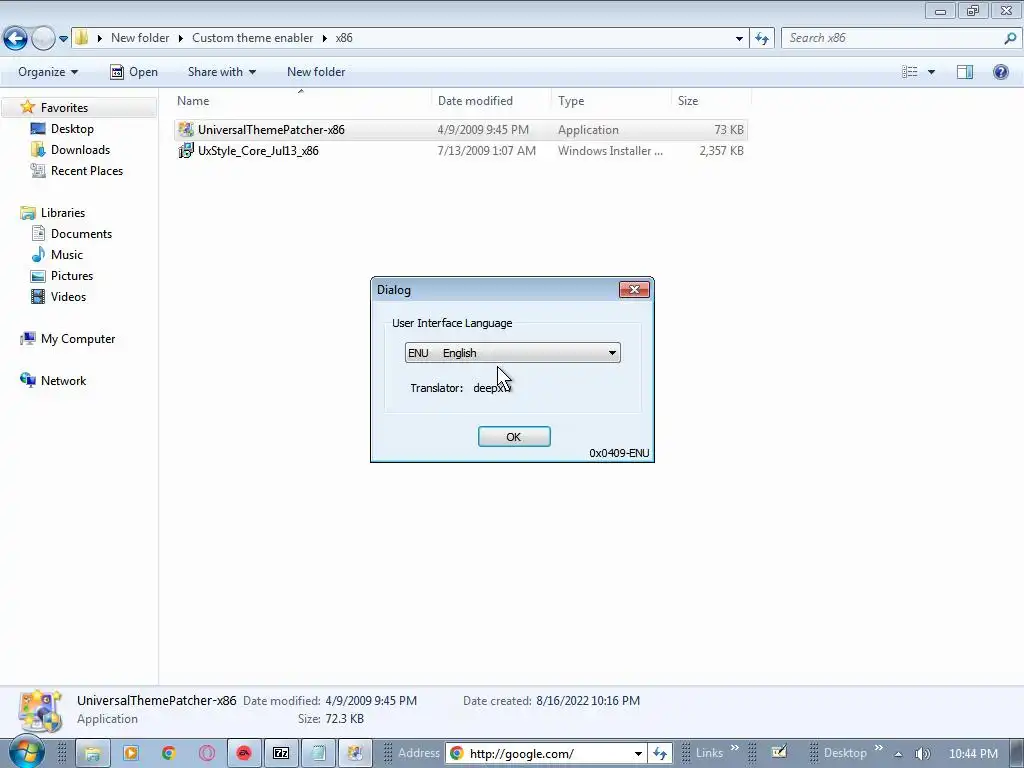Viewport: 1024px width, 768px height.
Task: Open the User Interface Language dropdown
Action: point(513,353)
